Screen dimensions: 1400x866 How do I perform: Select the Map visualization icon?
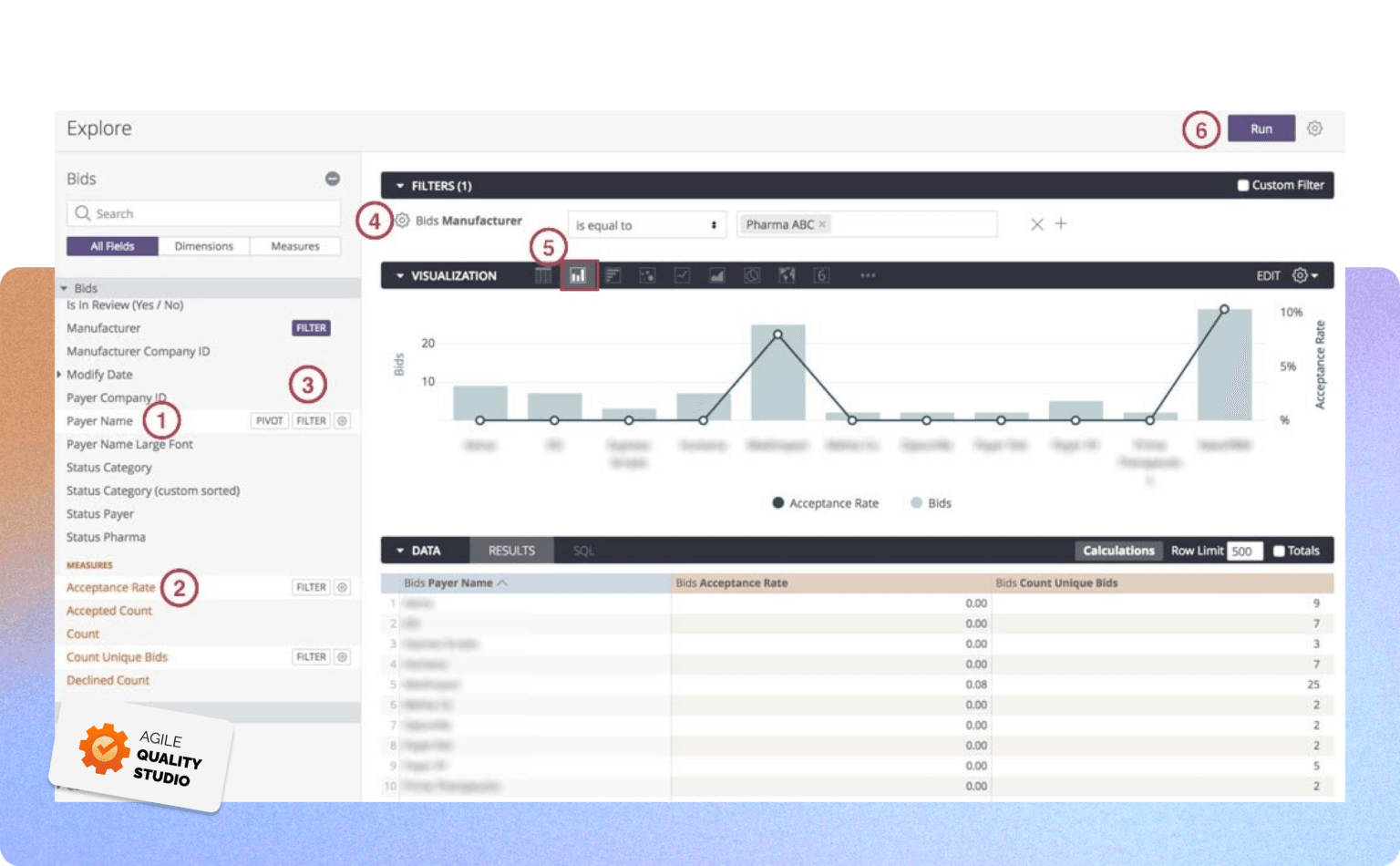point(786,275)
